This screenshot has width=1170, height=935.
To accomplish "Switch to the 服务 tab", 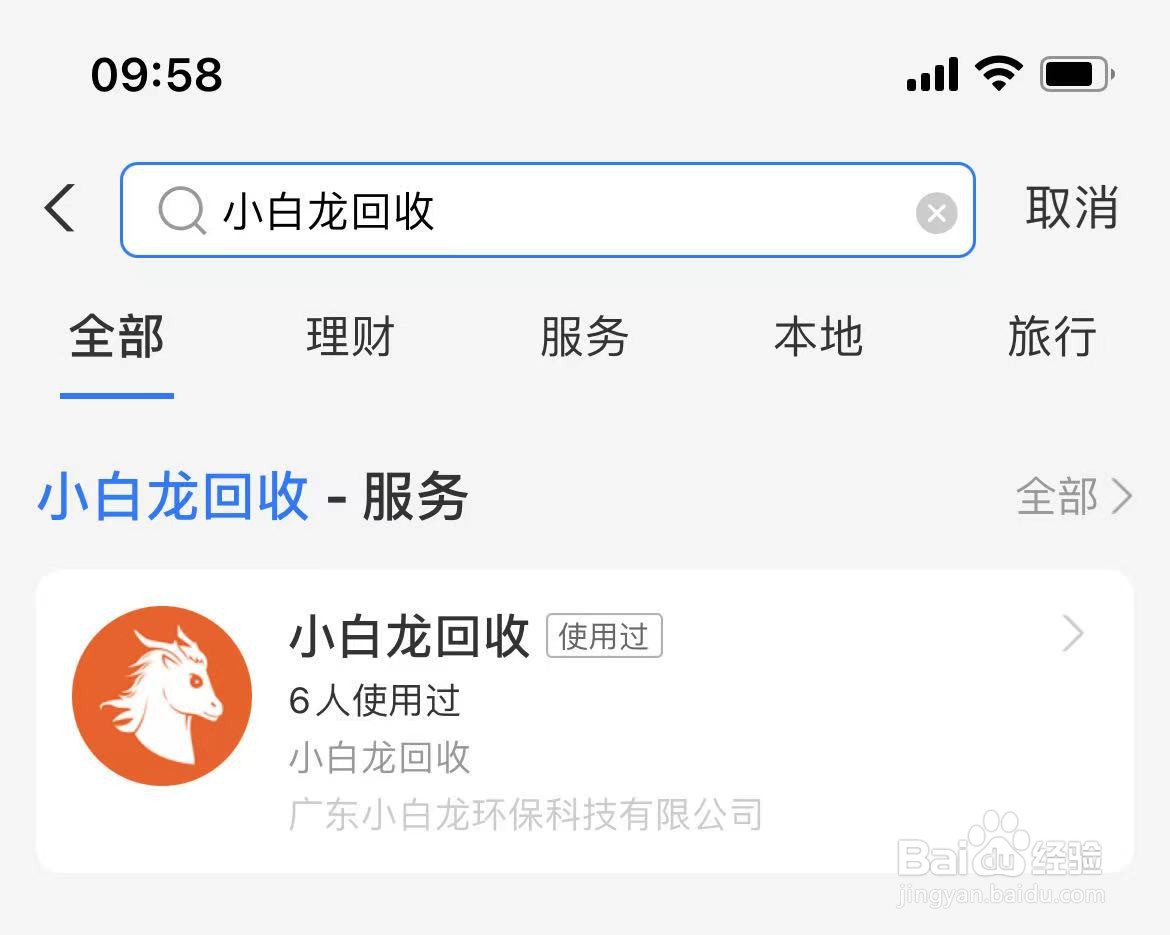I will click(584, 337).
